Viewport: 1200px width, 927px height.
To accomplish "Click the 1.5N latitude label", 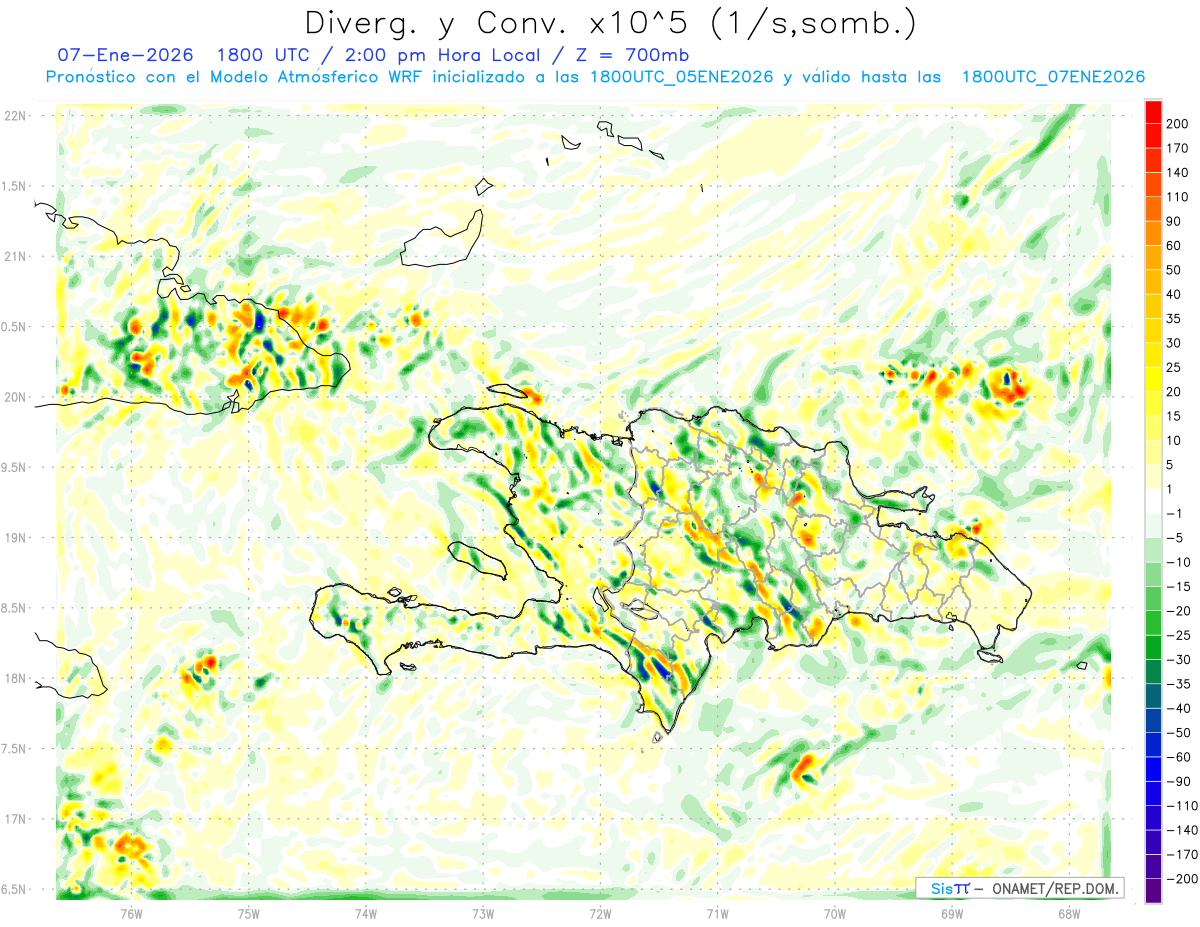I will point(15,186).
